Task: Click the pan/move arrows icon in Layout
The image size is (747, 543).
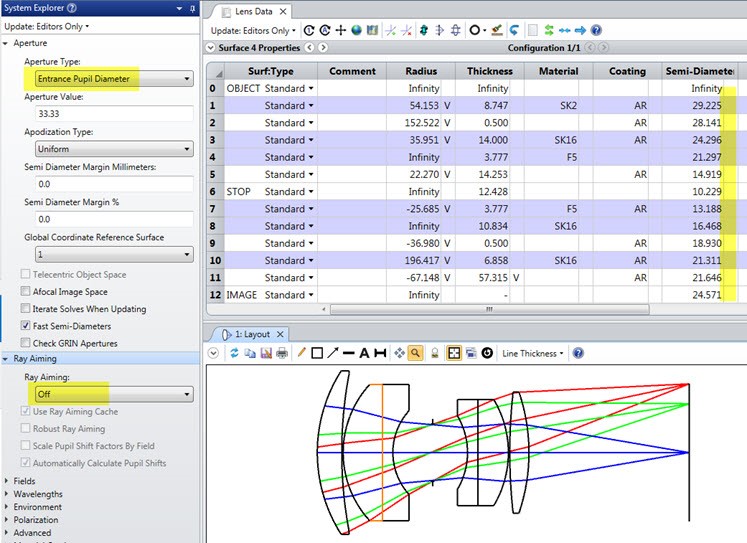Action: pos(399,353)
